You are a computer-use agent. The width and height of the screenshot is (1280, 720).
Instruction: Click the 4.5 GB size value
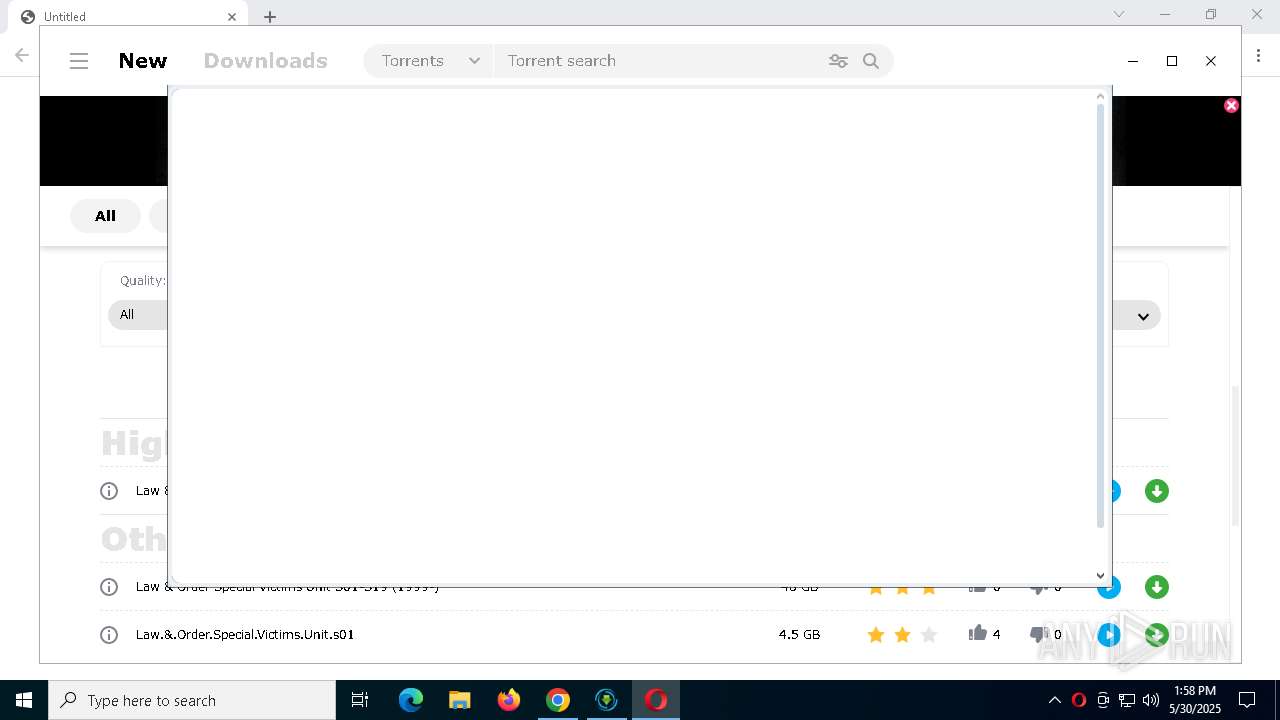coord(799,635)
